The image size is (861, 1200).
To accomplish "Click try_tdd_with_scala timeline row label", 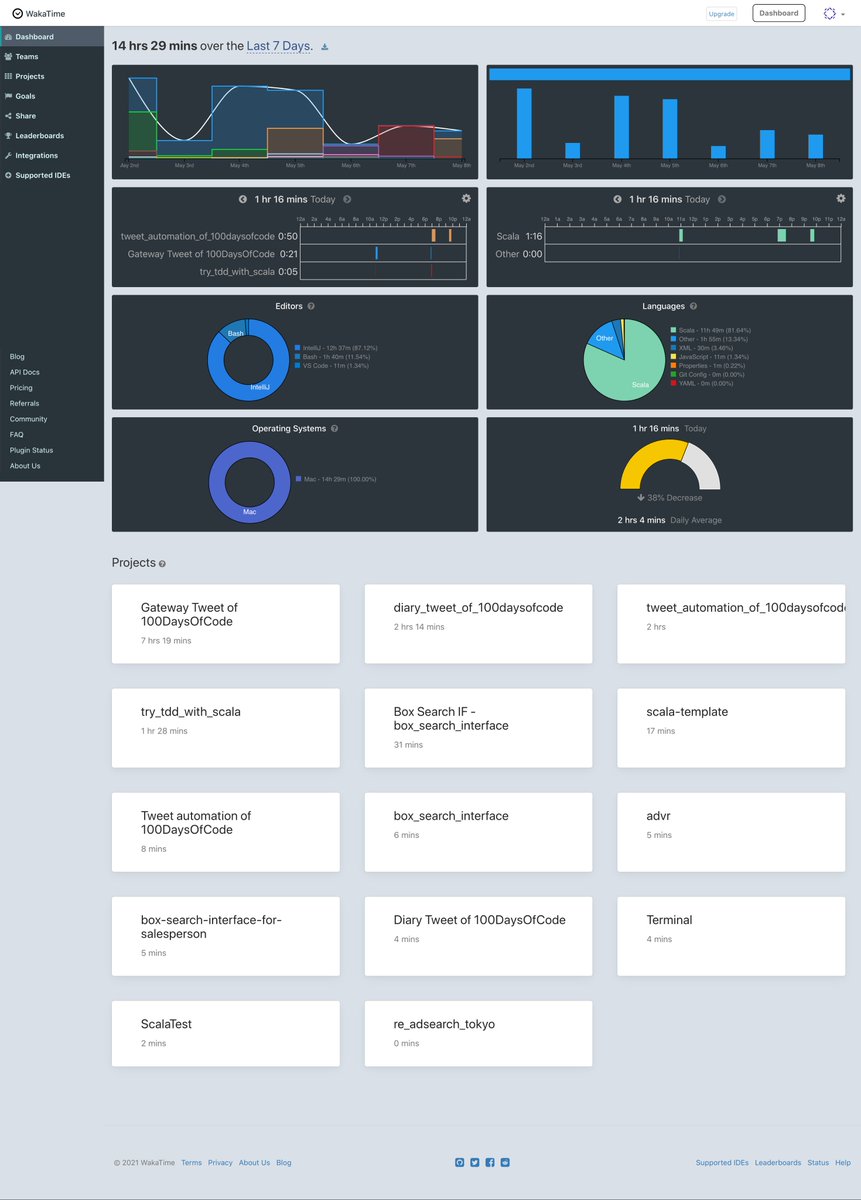I will click(236, 271).
